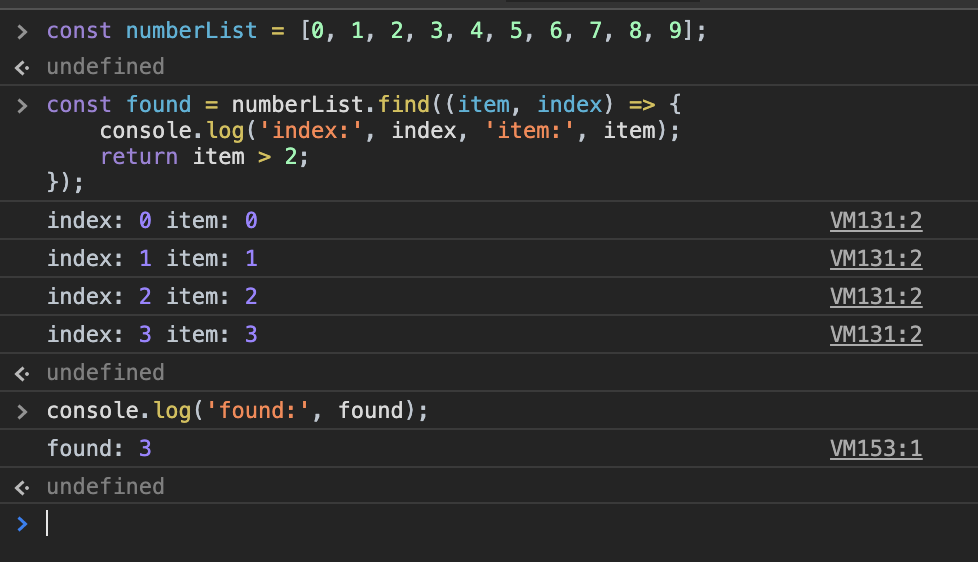Click the 'index: 2 item: 2' log message
The width and height of the screenshot is (978, 562).
click(x=152, y=296)
